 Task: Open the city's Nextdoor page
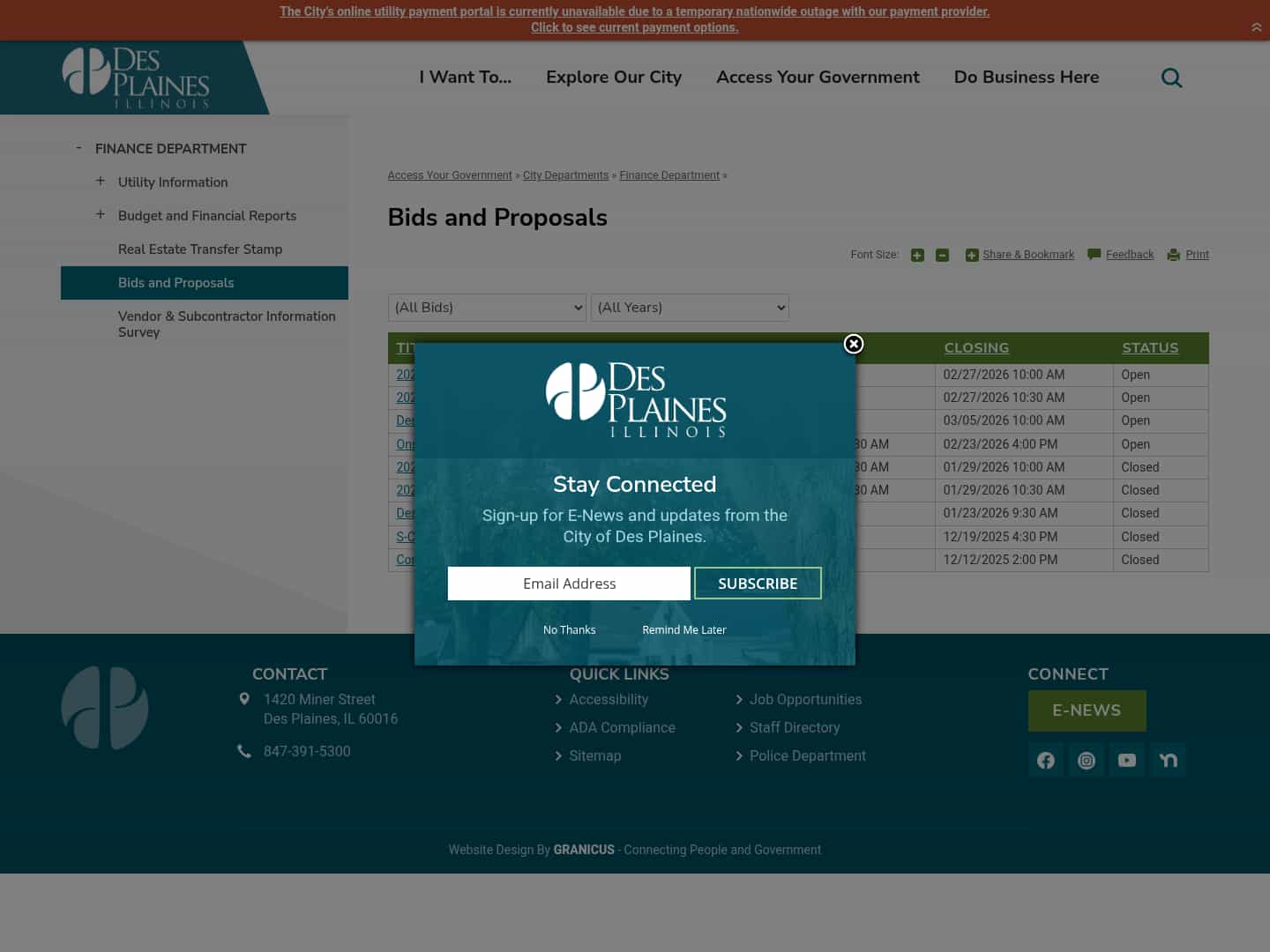click(1169, 760)
